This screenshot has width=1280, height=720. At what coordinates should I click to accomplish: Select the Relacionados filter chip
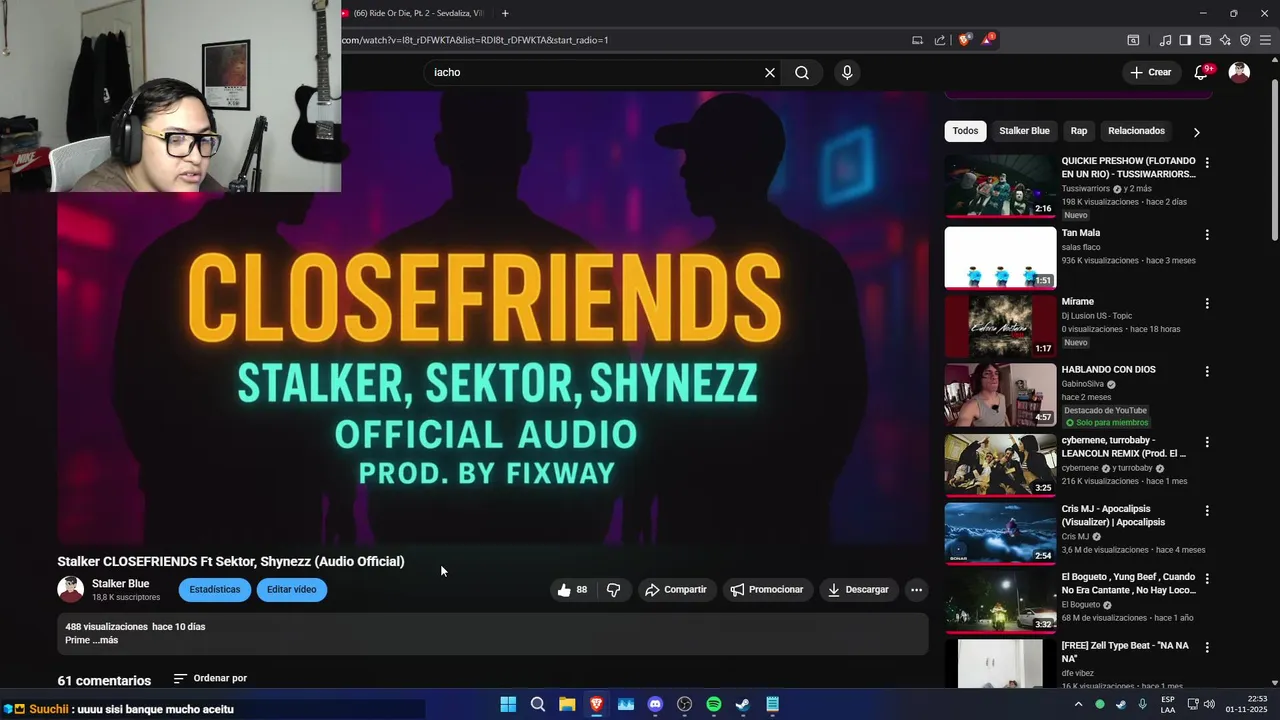point(1136,131)
